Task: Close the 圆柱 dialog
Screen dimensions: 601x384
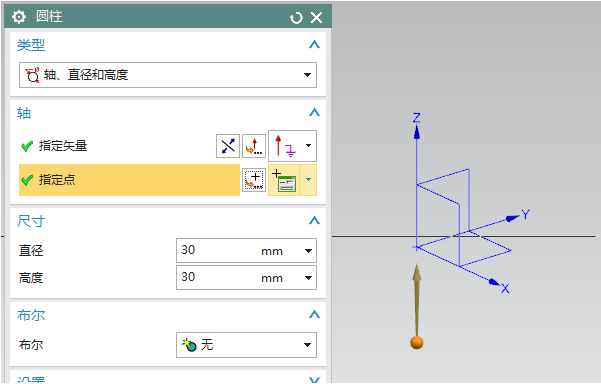Action: [x=317, y=17]
